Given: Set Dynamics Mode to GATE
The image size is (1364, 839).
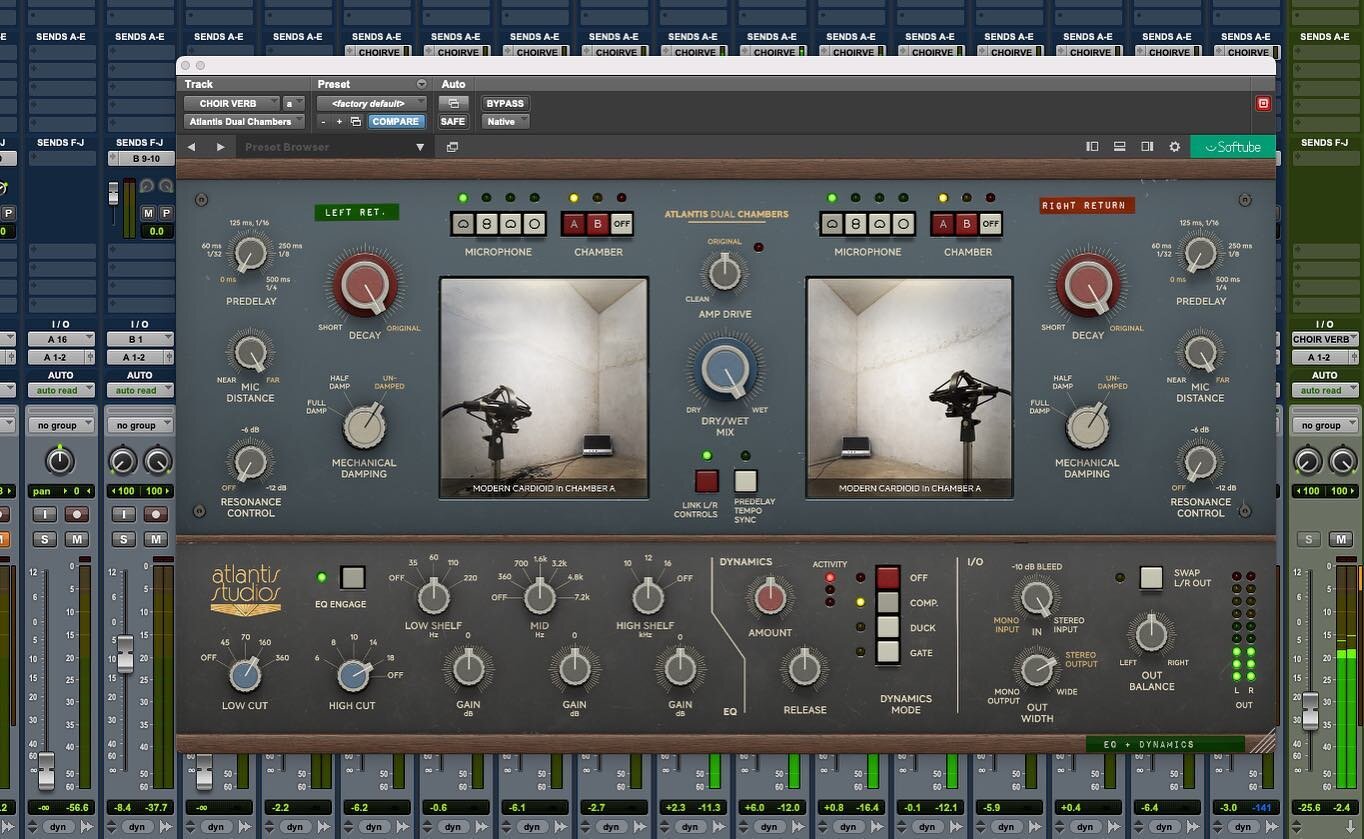Looking at the screenshot, I should click(x=888, y=653).
